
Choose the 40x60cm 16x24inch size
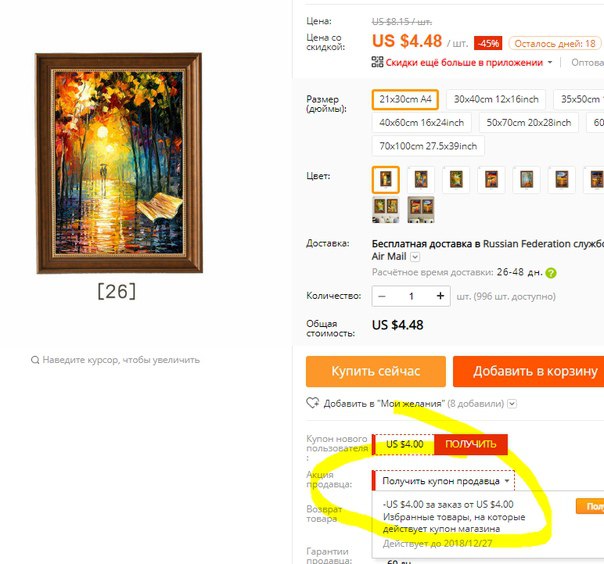pyautogui.click(x=421, y=123)
